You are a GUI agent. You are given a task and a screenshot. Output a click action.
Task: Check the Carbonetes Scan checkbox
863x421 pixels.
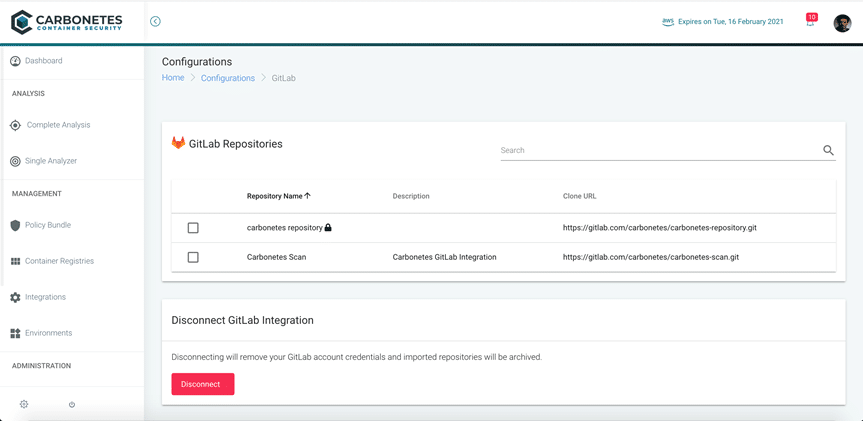(x=193, y=257)
